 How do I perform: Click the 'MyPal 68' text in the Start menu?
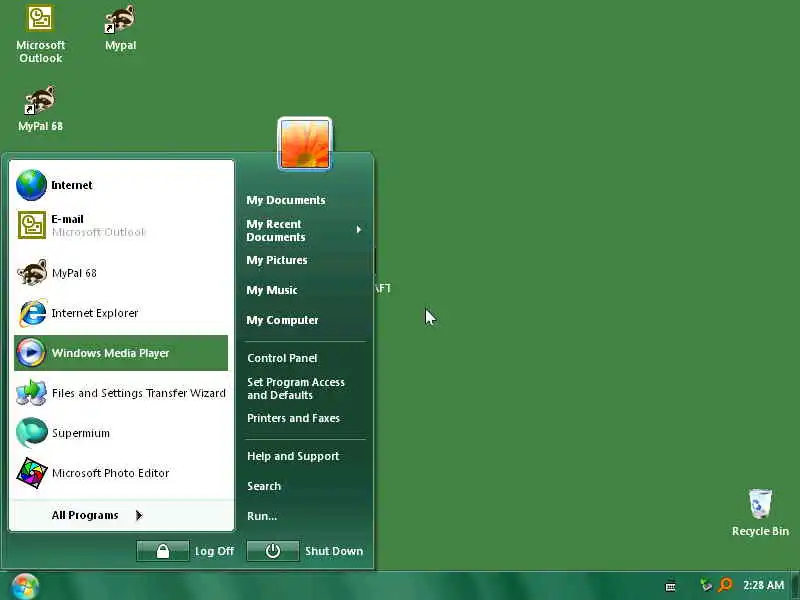pyautogui.click(x=74, y=273)
